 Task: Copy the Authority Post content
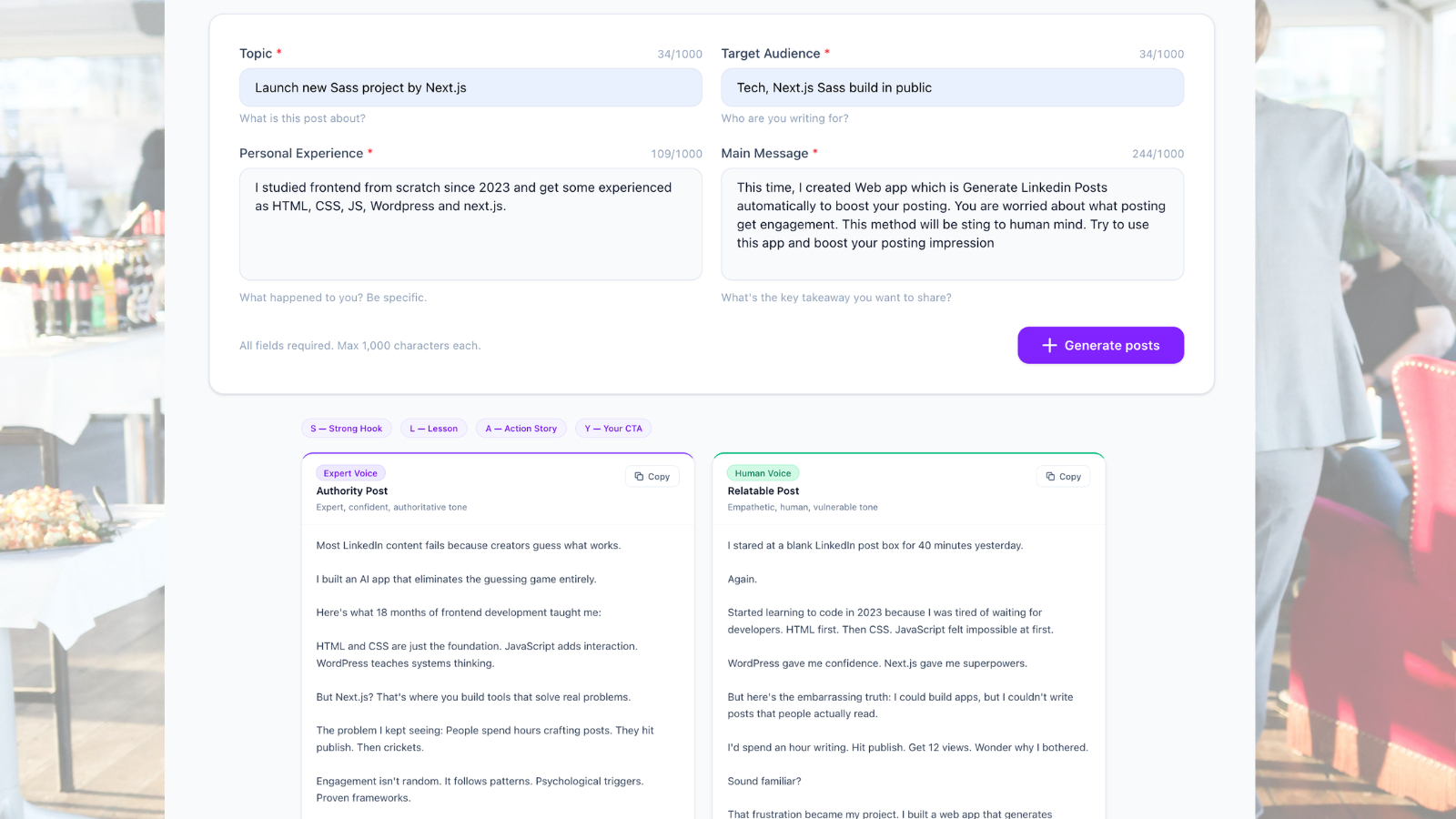pyautogui.click(x=652, y=476)
